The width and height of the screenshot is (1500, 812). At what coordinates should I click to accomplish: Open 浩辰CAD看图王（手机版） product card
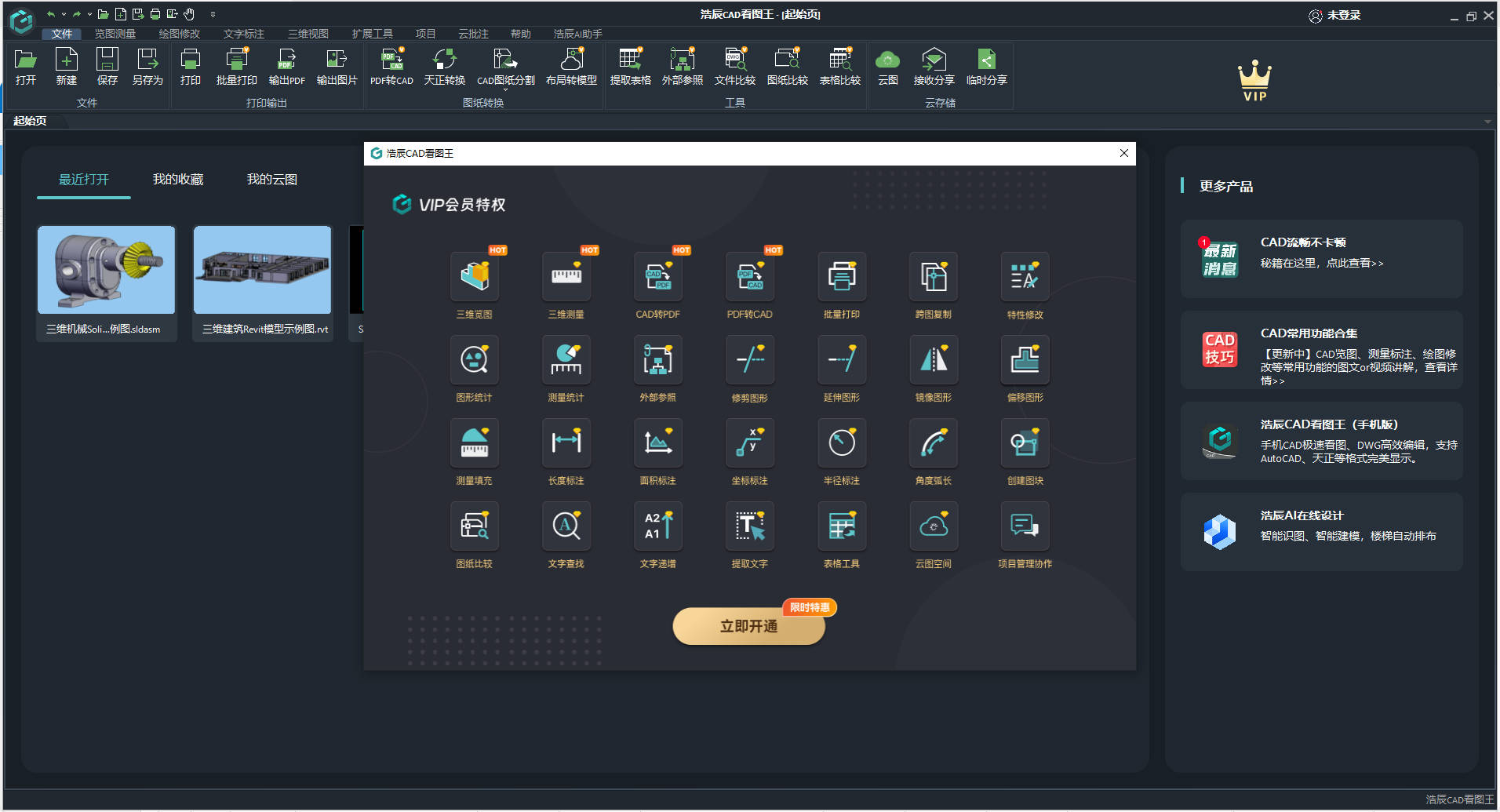(x=1322, y=441)
